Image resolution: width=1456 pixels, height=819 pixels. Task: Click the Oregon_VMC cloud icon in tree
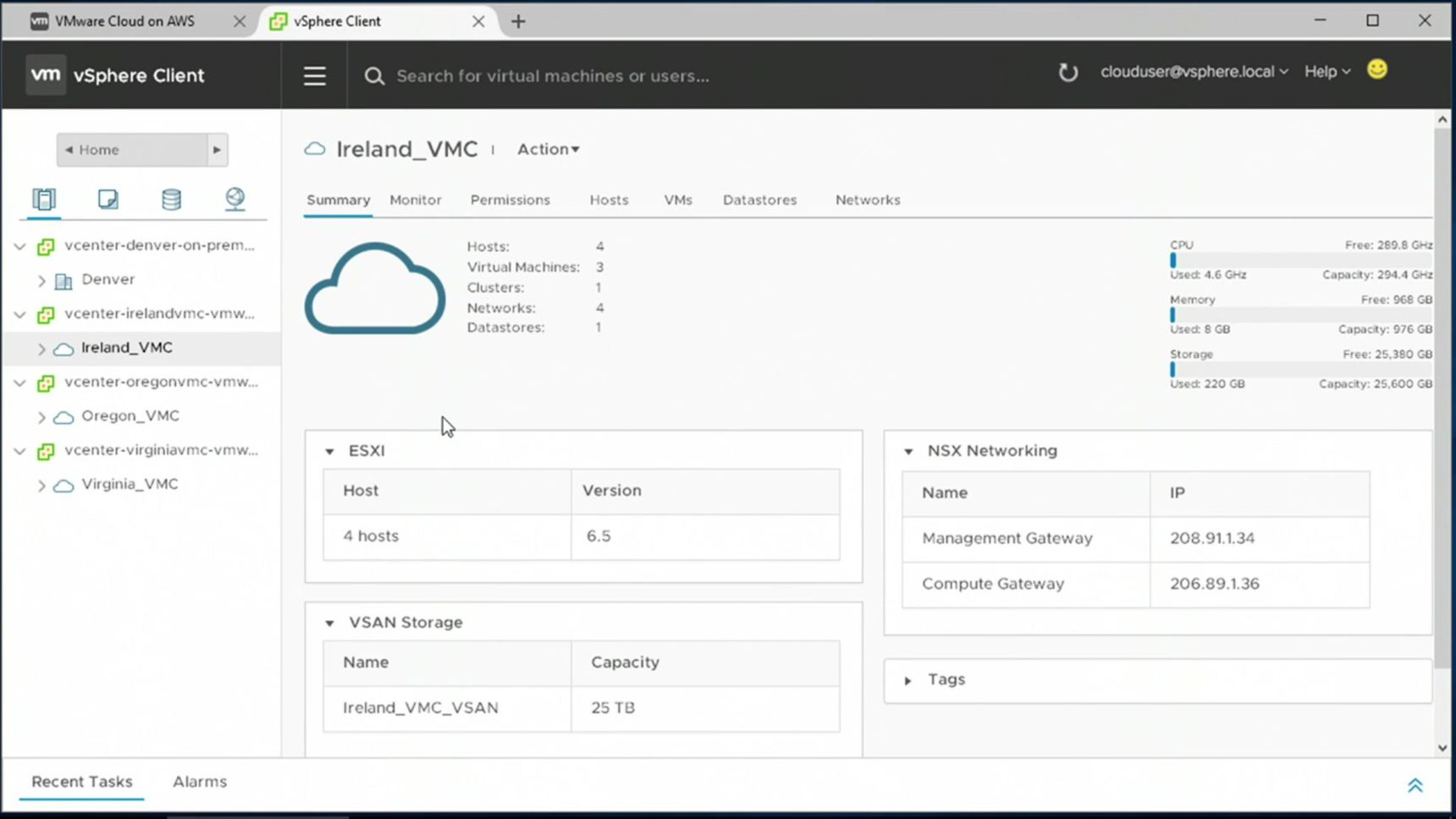click(x=63, y=417)
